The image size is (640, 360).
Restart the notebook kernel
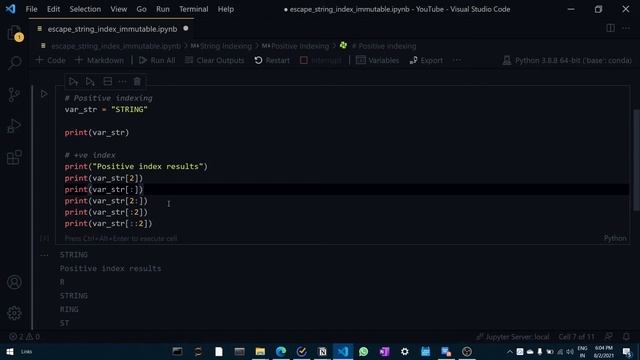[272, 60]
